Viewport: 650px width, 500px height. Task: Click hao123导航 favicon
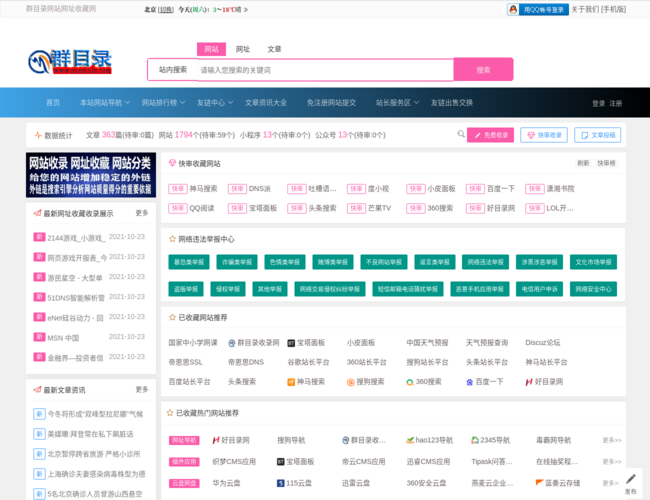click(x=410, y=440)
